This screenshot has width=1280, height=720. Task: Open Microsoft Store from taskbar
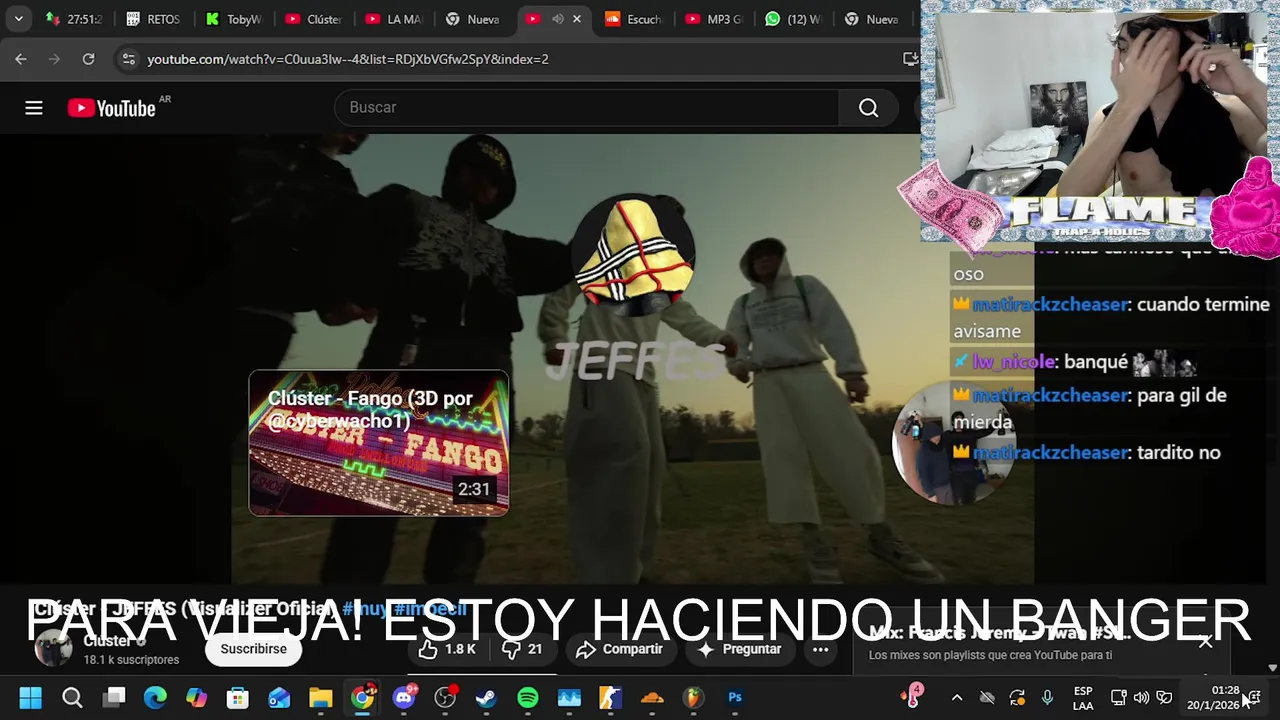pyautogui.click(x=238, y=698)
